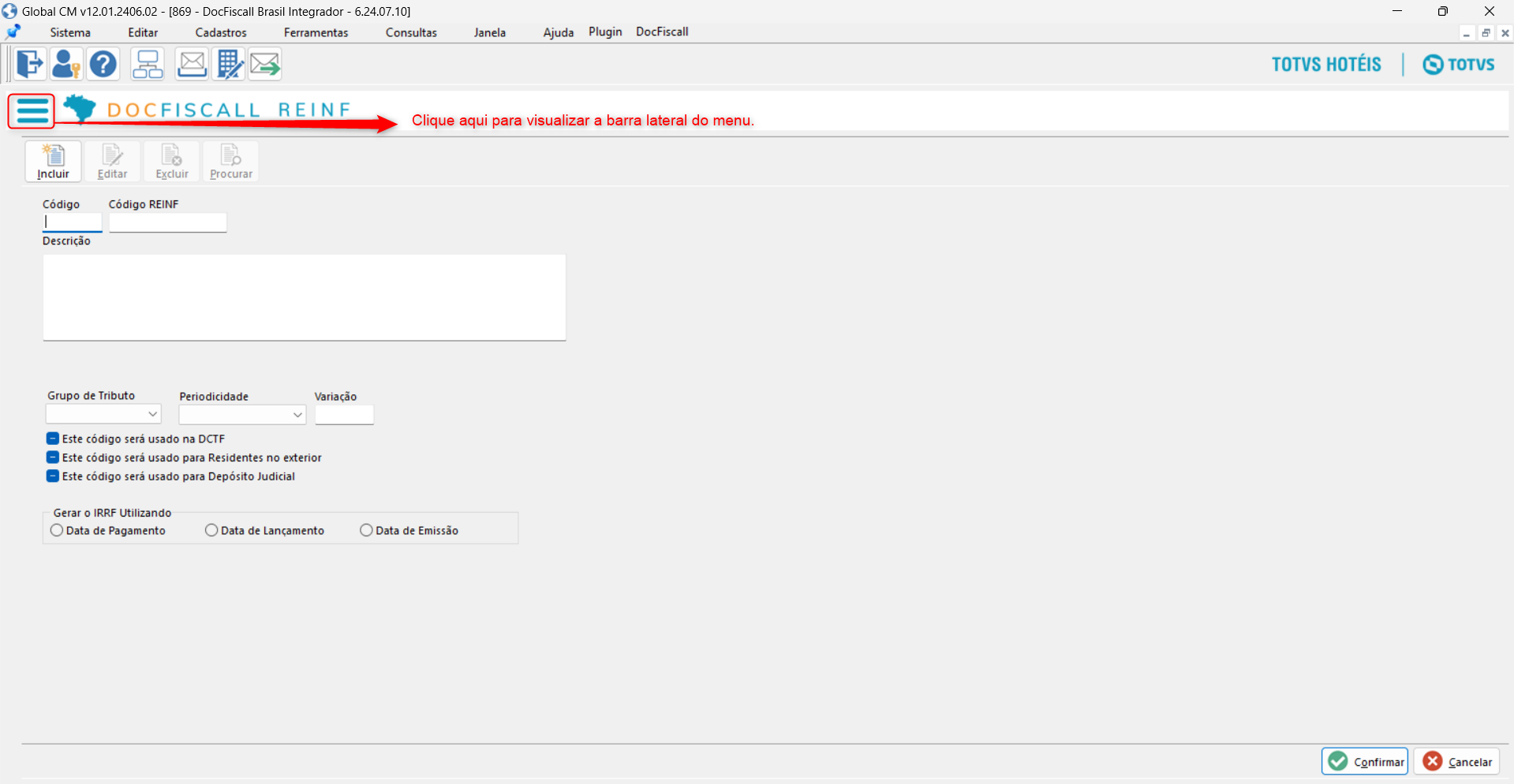Click the Global CM app globe icon

[x=9, y=11]
